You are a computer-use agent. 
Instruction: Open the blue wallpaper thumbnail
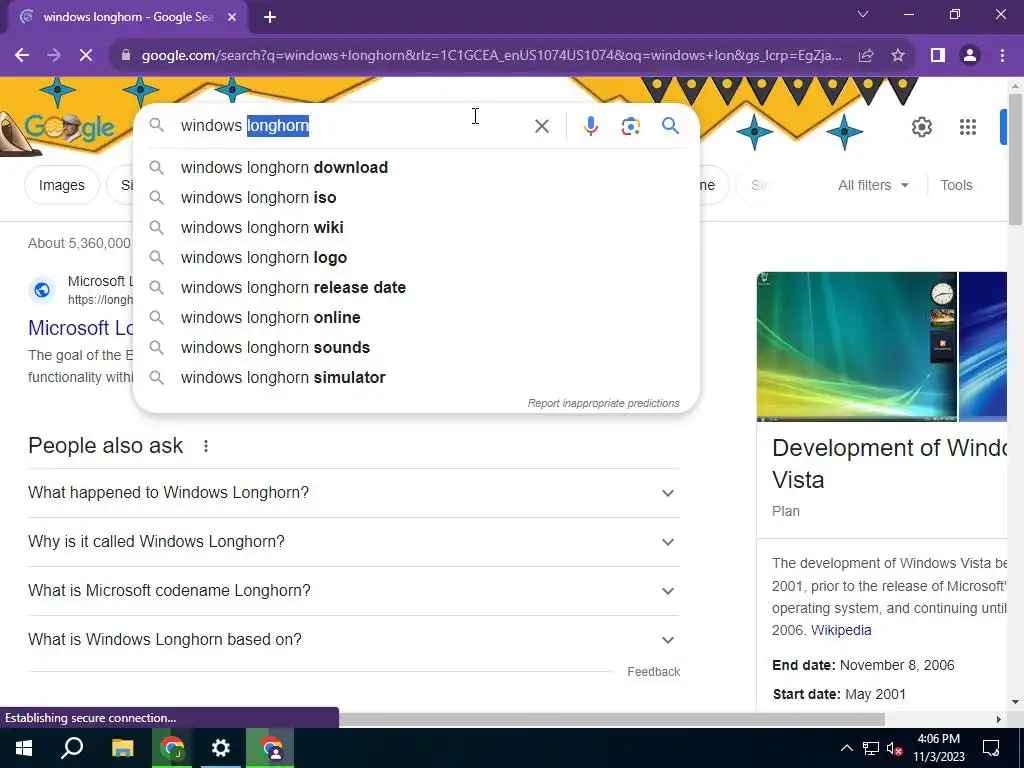point(983,347)
